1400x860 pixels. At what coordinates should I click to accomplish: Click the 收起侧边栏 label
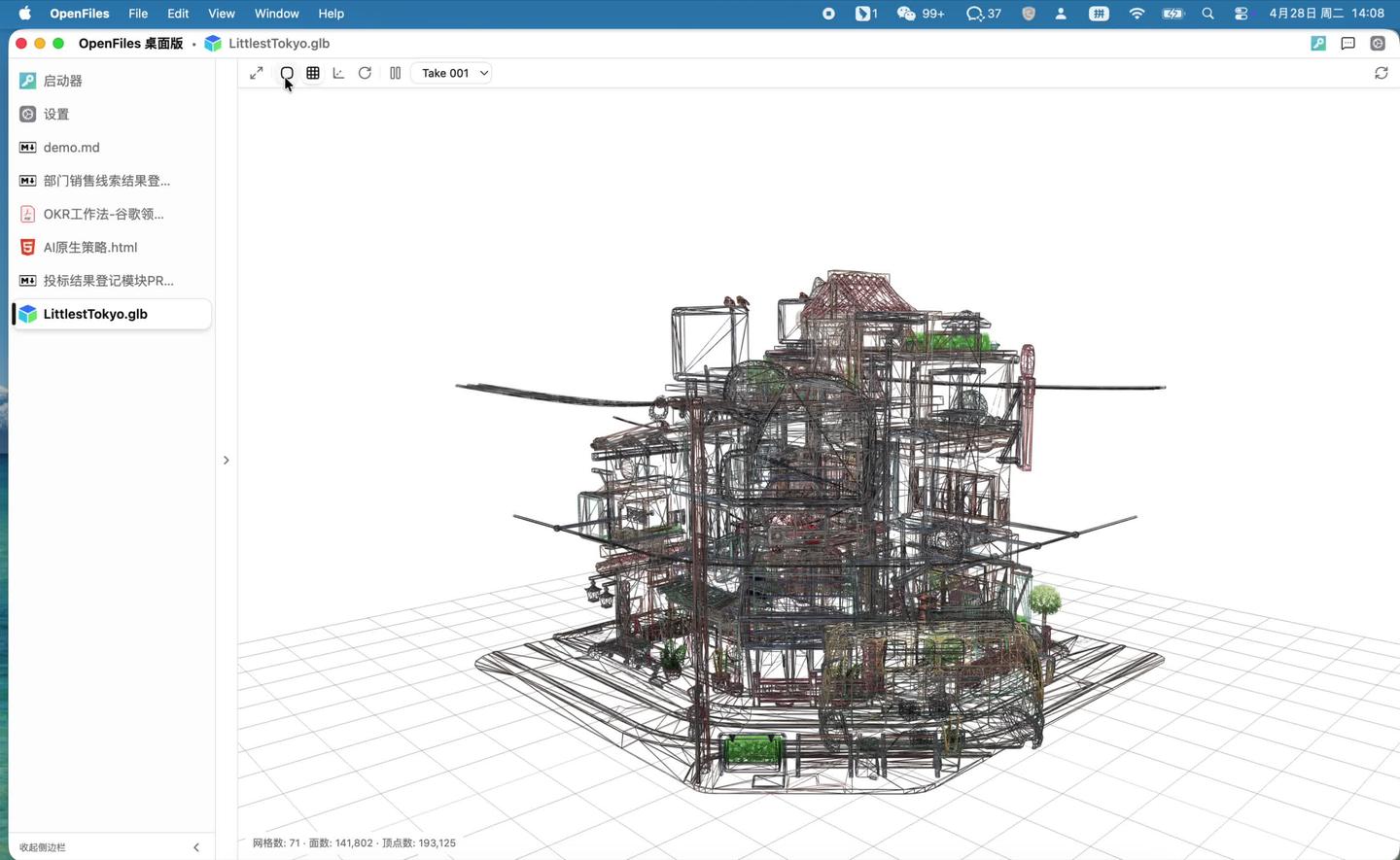click(x=43, y=847)
